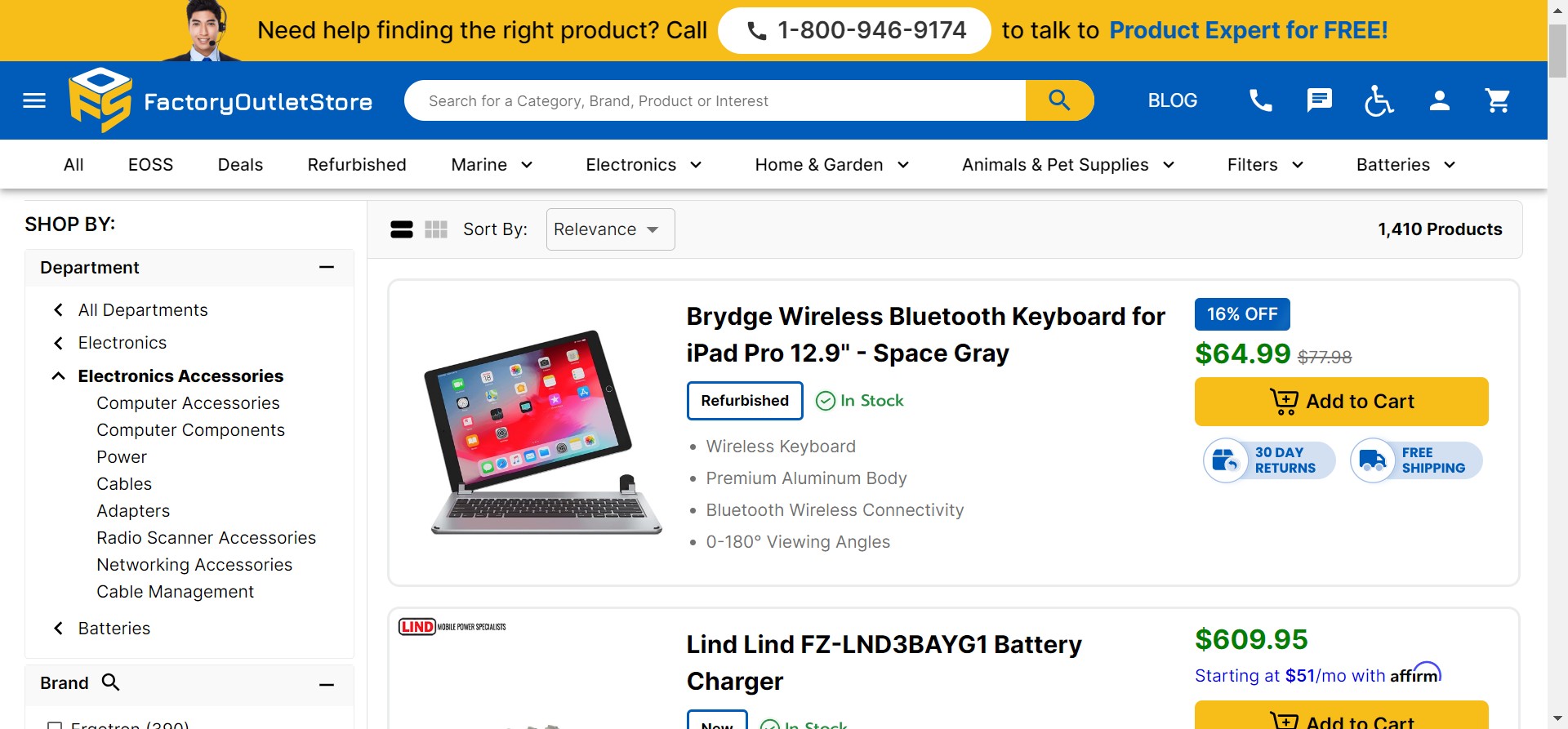Switch to grid view layout
Image resolution: width=1568 pixels, height=729 pixels.
tap(436, 229)
